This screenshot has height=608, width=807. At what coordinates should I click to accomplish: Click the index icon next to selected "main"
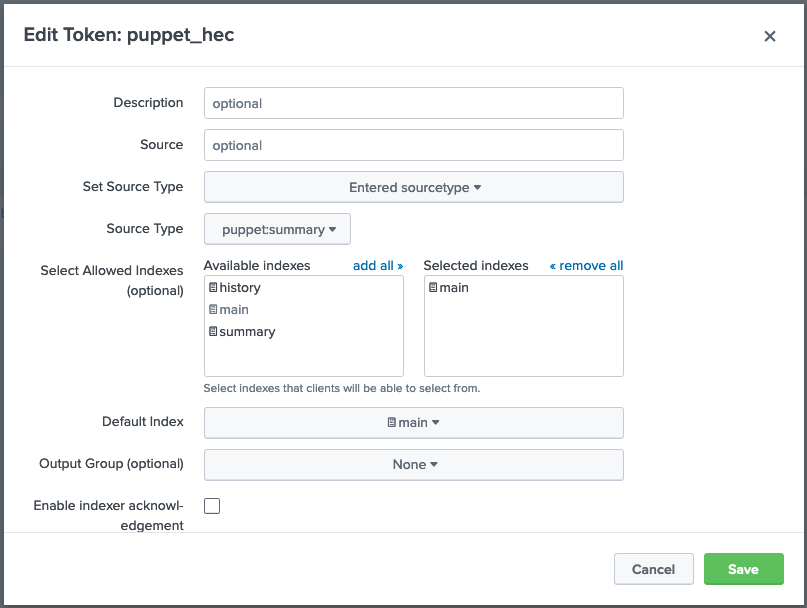coord(433,287)
